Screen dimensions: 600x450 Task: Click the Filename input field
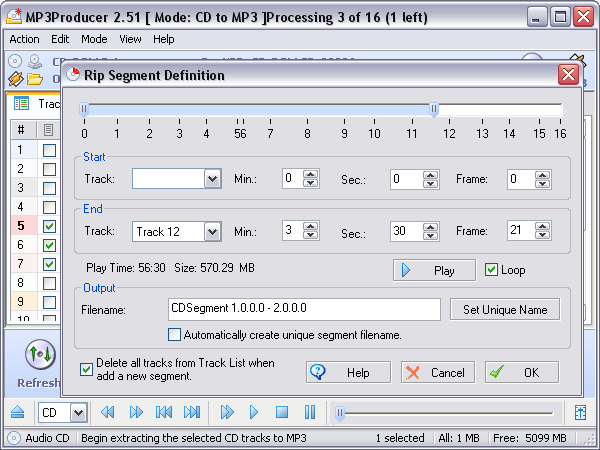(x=304, y=309)
